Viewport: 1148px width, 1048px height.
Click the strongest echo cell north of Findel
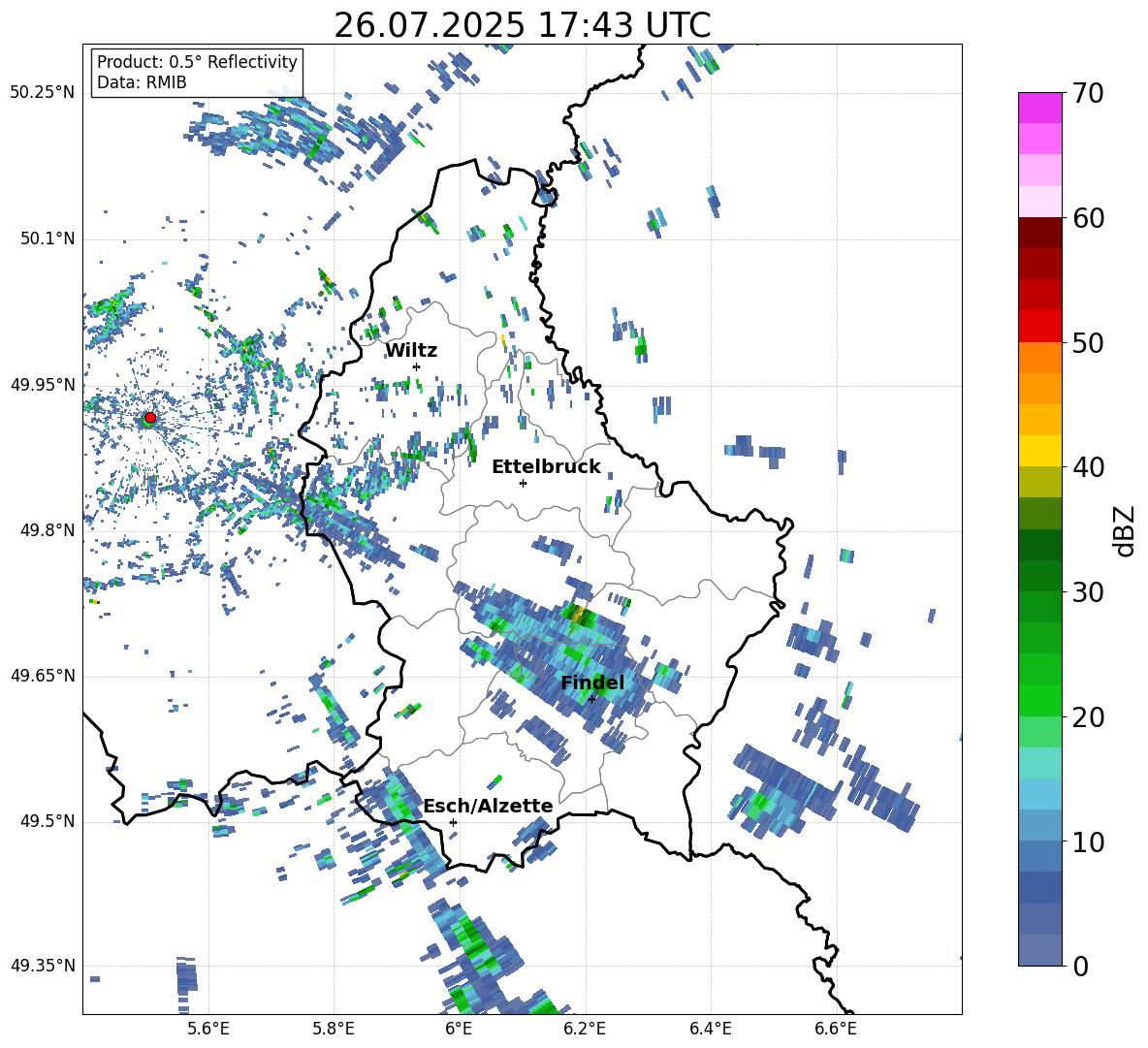[x=579, y=614]
